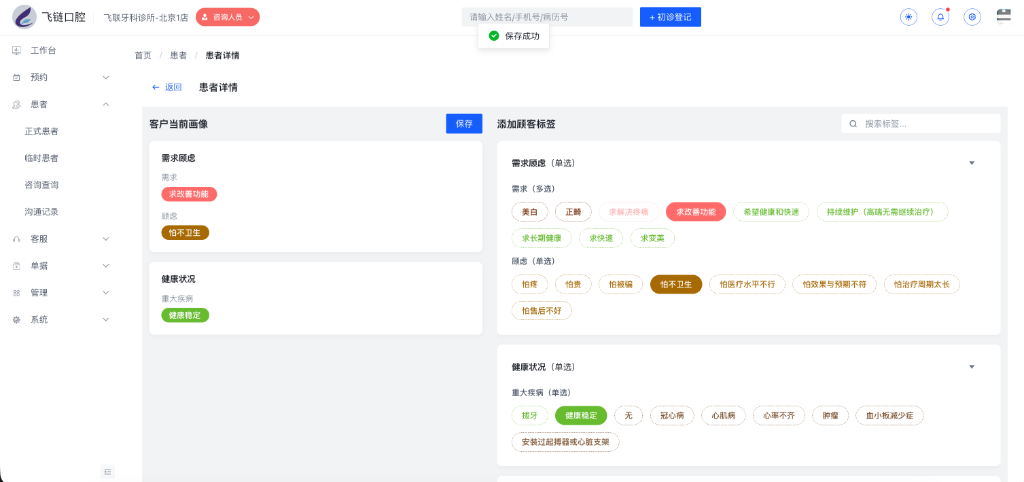Viewport: 1024px width, 482px height.
Task: Open the user avatar in the header
Action: point(1004,17)
